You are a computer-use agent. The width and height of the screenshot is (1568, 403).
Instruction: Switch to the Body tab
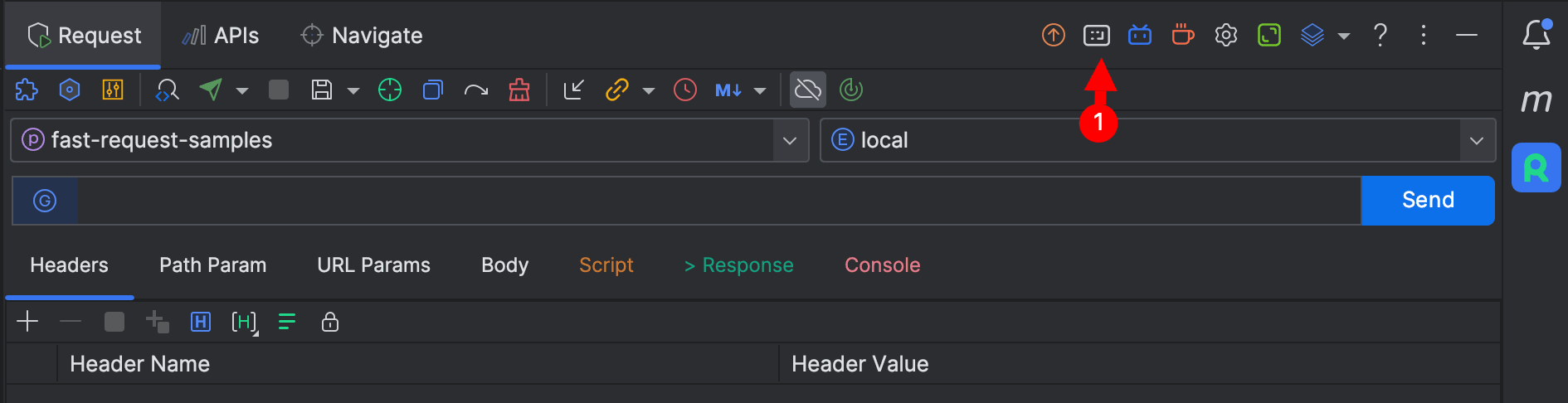504,265
